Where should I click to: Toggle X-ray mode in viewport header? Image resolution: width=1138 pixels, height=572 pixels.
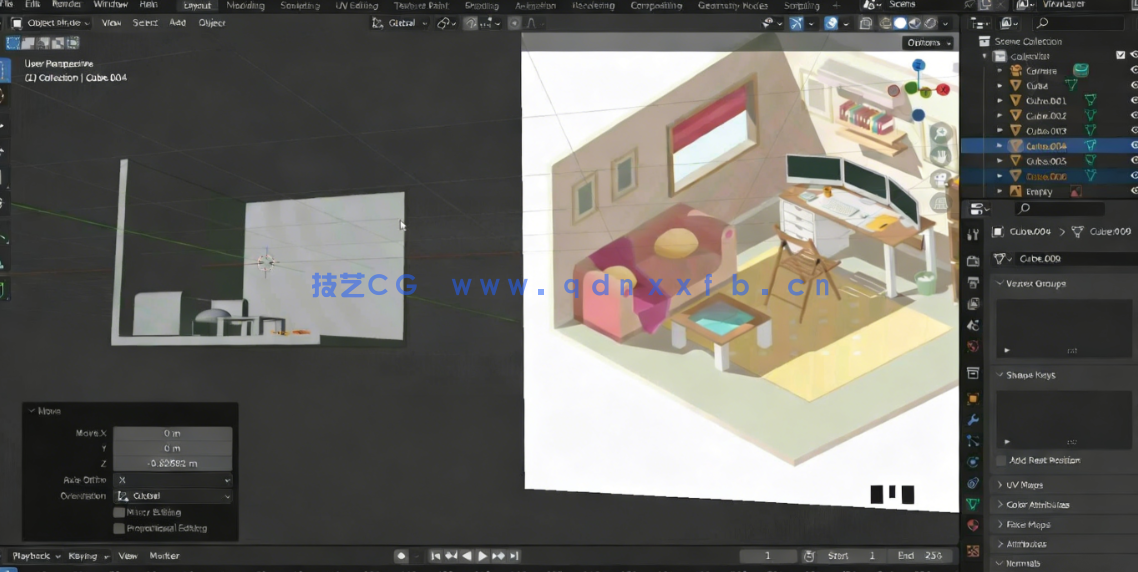tap(865, 23)
